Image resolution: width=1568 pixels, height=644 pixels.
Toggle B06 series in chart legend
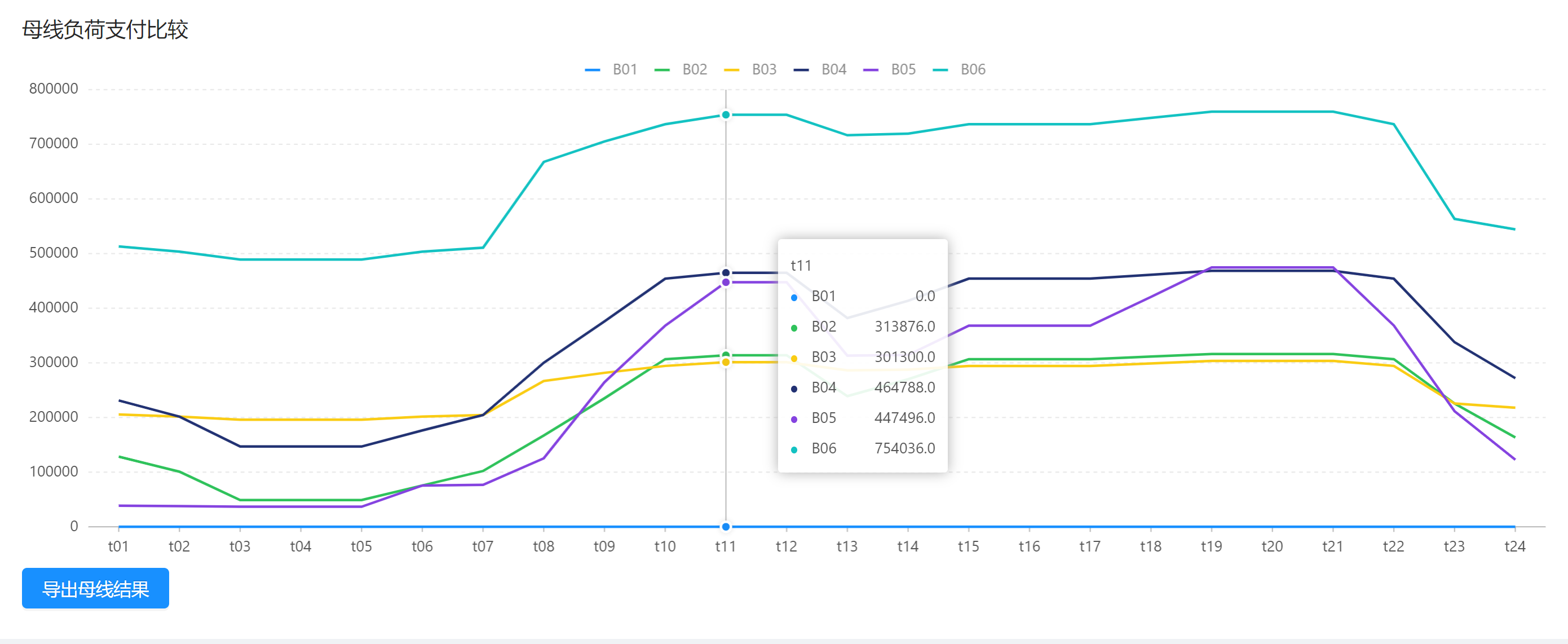click(959, 69)
